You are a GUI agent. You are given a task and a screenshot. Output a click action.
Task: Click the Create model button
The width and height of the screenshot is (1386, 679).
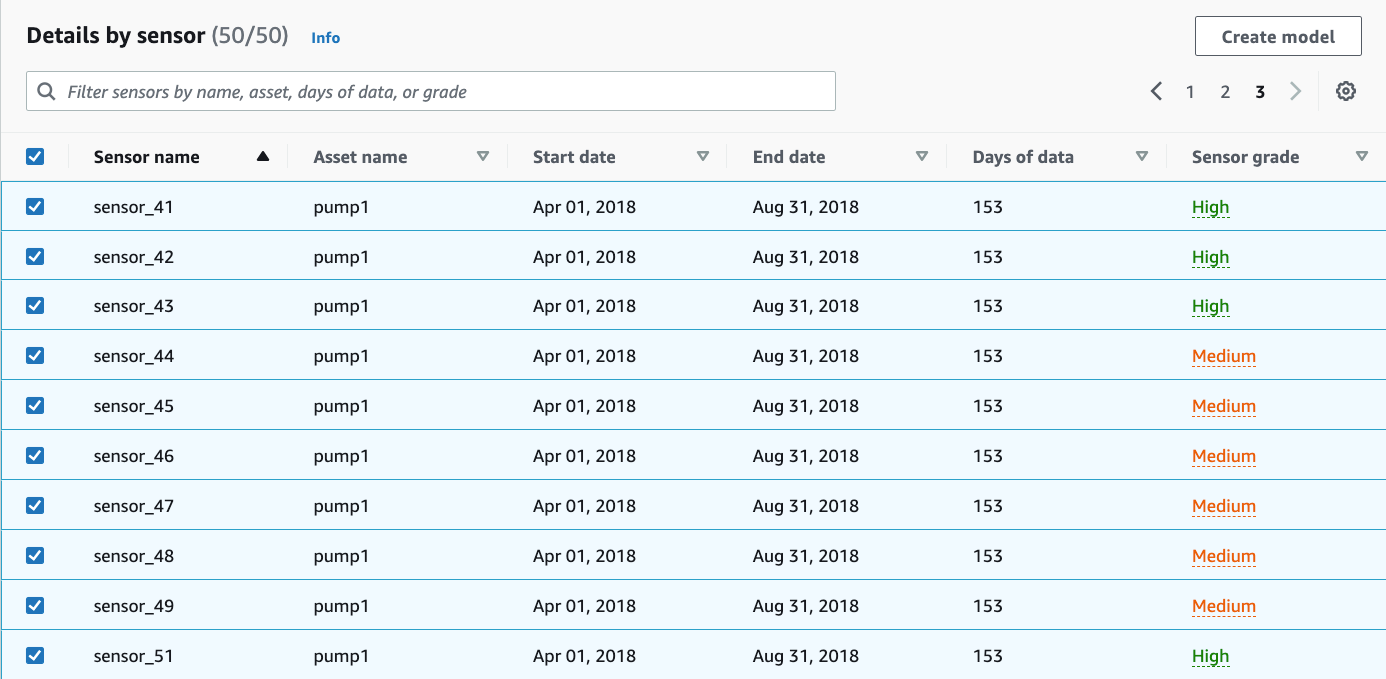coord(1278,37)
